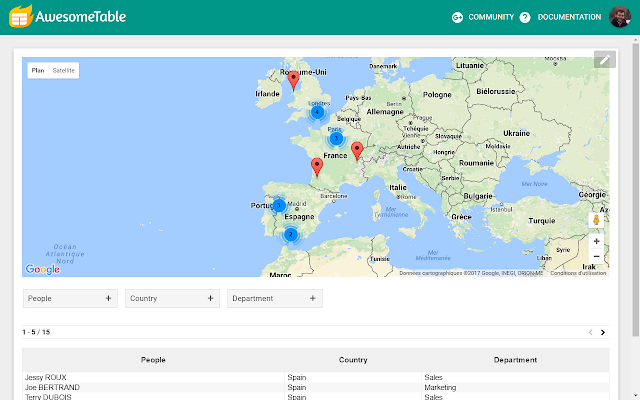Expand the People filter
Image resolution: width=640 pixels, height=400 pixels.
(x=70, y=298)
